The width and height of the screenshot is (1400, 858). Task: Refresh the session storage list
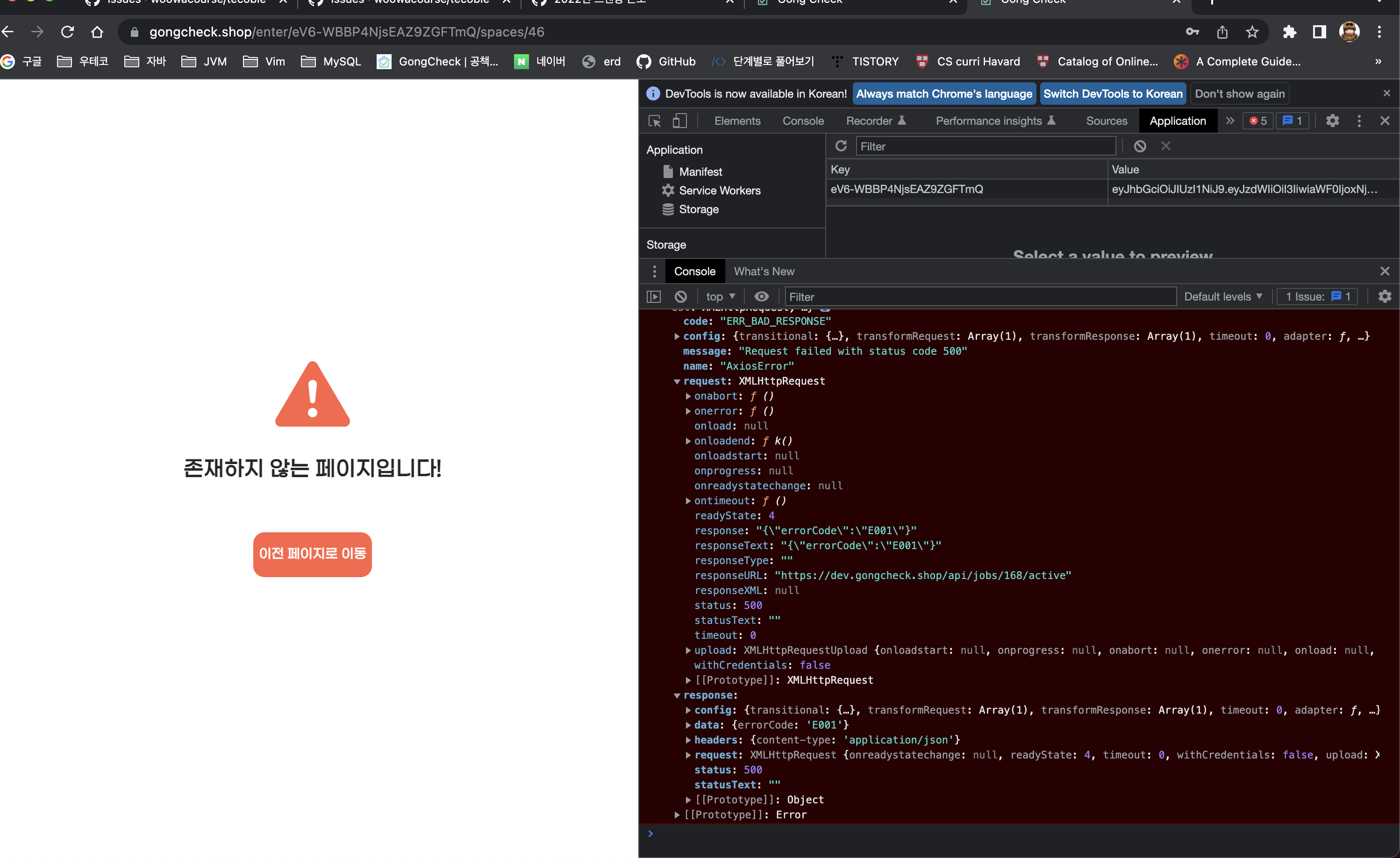[841, 146]
